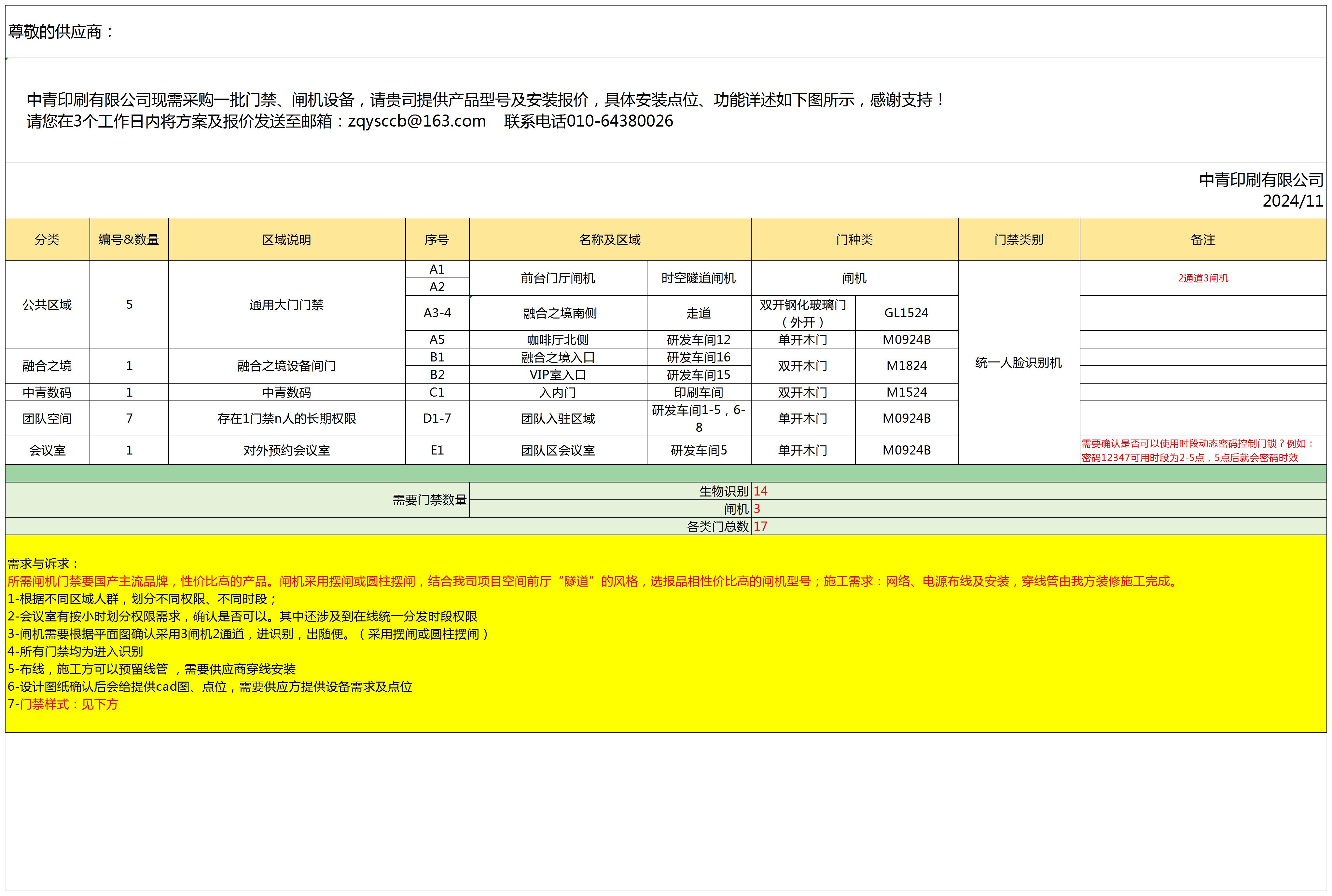Click the 序号 header cell
The height and width of the screenshot is (896, 1332).
[x=437, y=239]
